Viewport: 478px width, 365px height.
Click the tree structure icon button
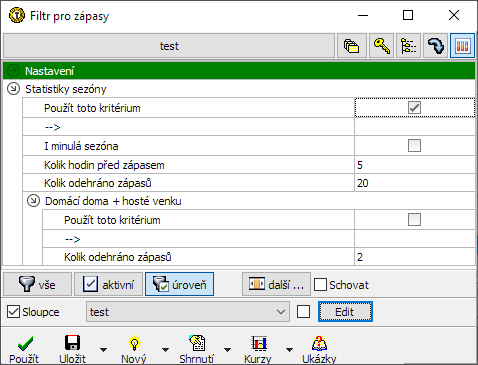[x=408, y=46]
